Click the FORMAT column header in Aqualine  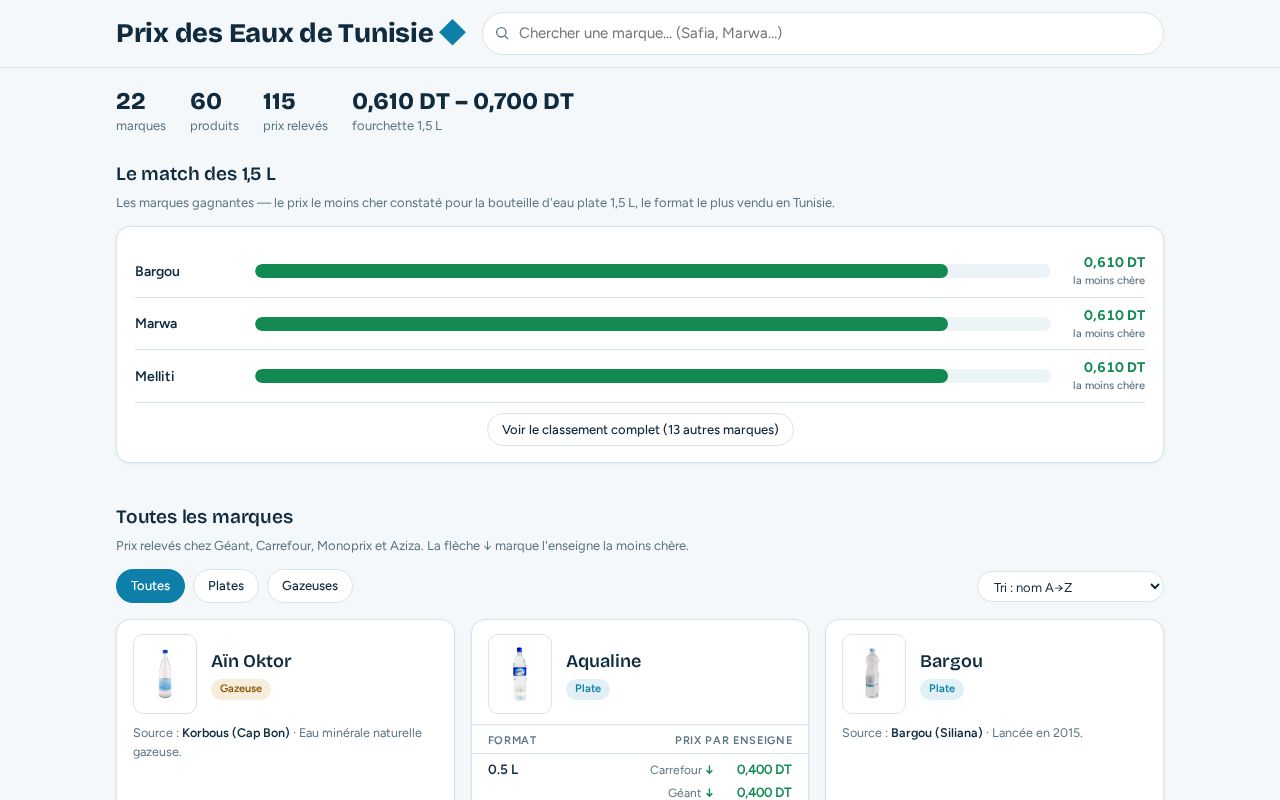tap(512, 740)
